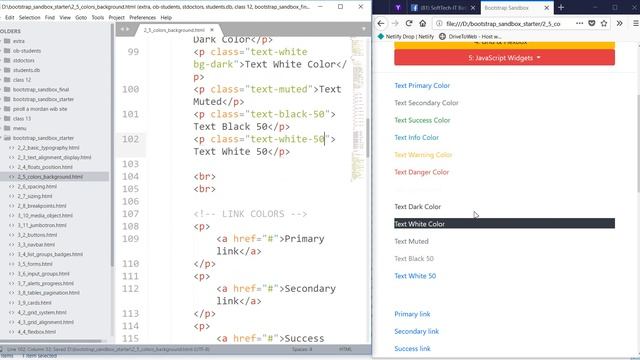Open 3_5_forms.html in sidebar

click(35, 264)
